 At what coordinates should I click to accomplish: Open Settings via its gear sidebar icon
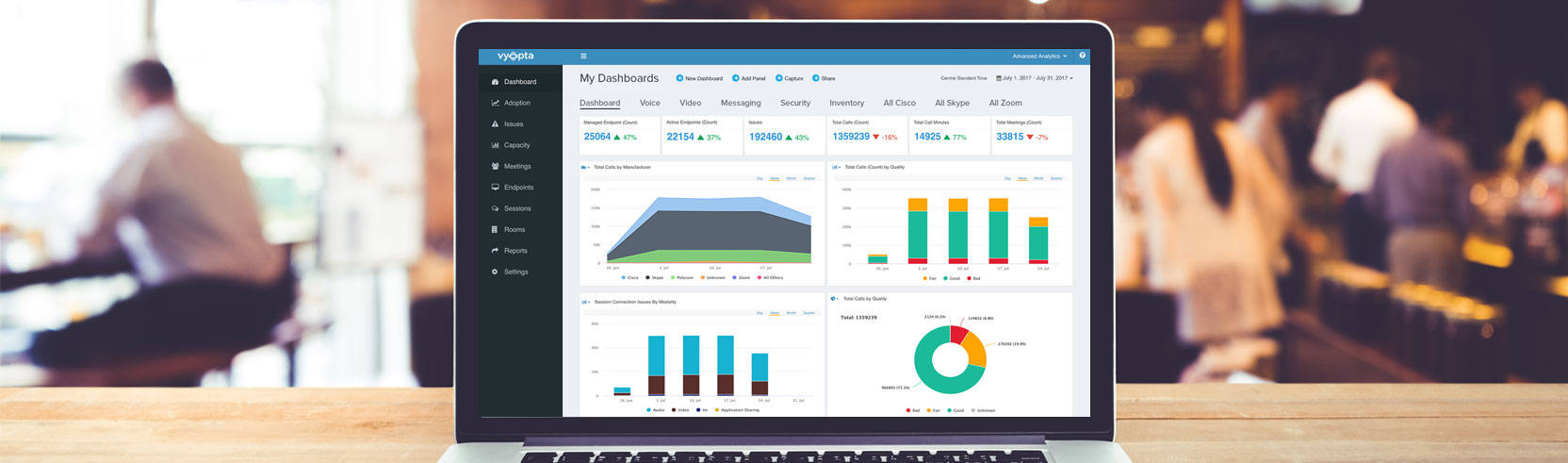coord(496,272)
